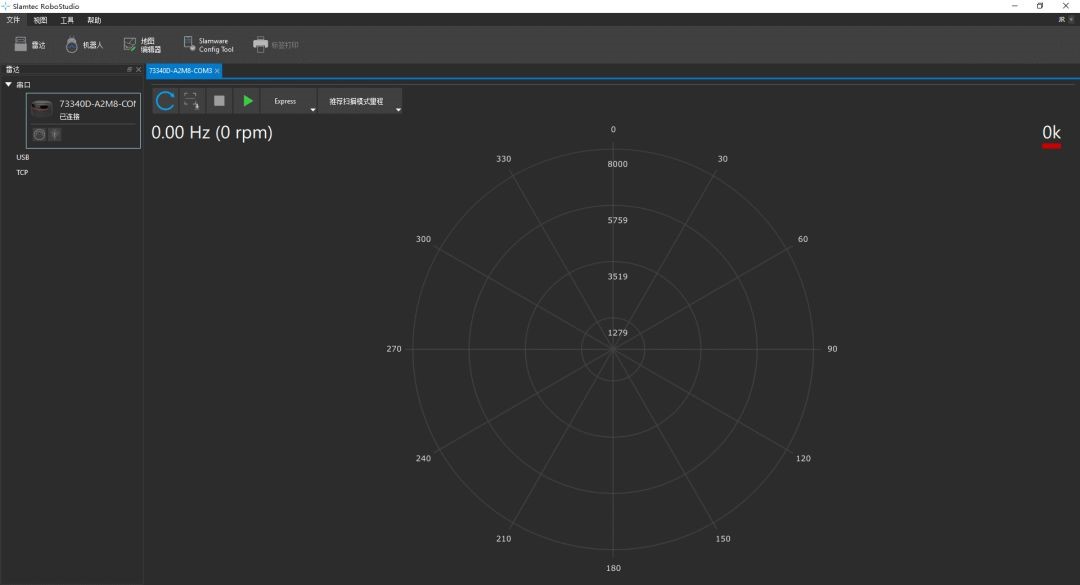Launch the 地图编辑器 map editor
Viewport: 1080px width, 585px height.
141,45
